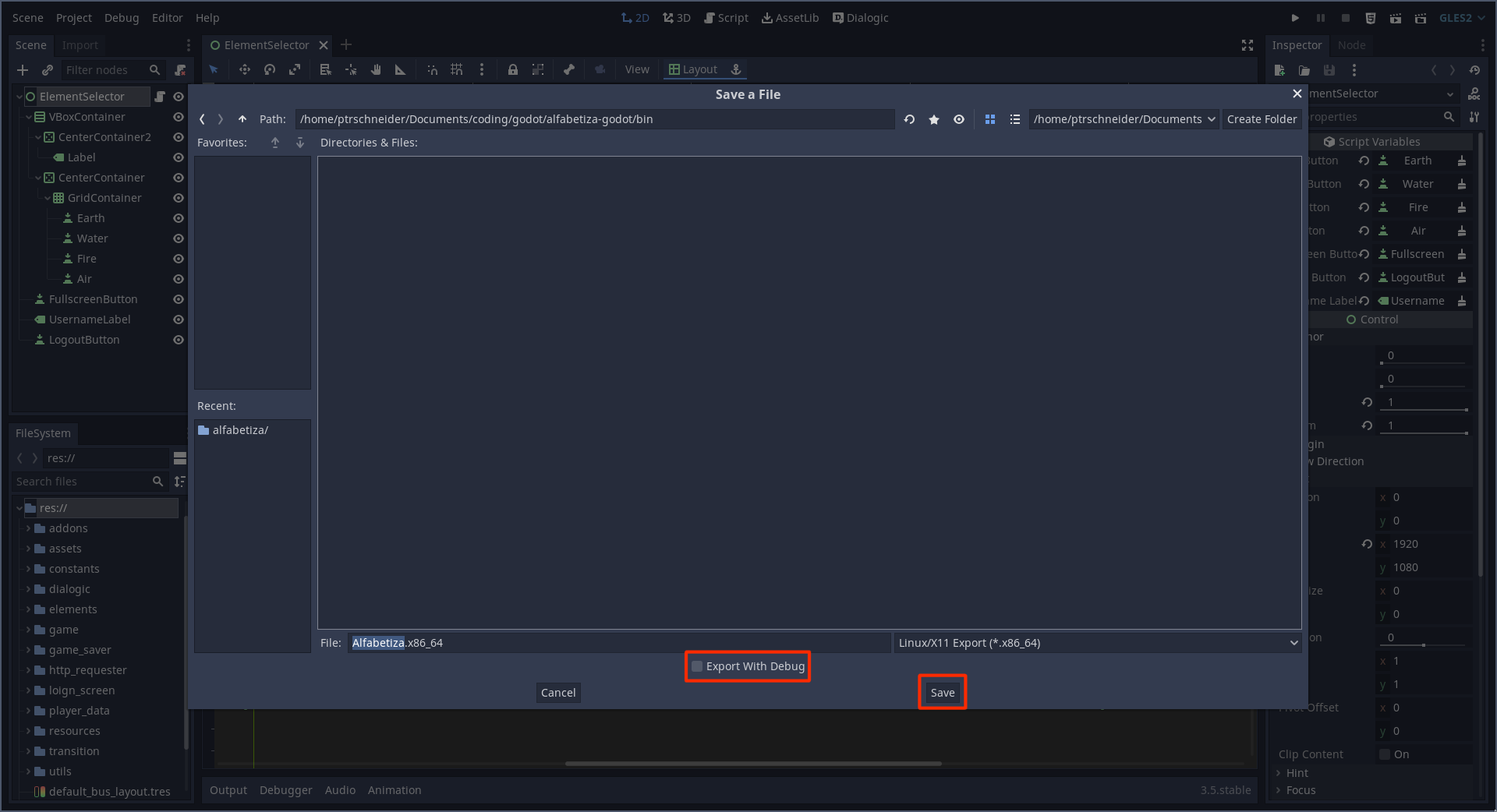Toggle hidden files eye icon in dialog

click(959, 119)
